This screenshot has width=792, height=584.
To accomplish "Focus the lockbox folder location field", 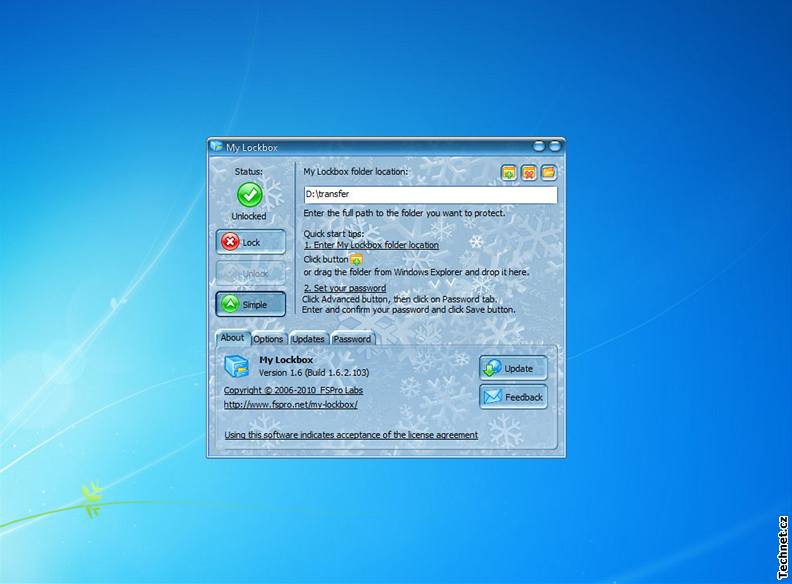I will point(431,194).
